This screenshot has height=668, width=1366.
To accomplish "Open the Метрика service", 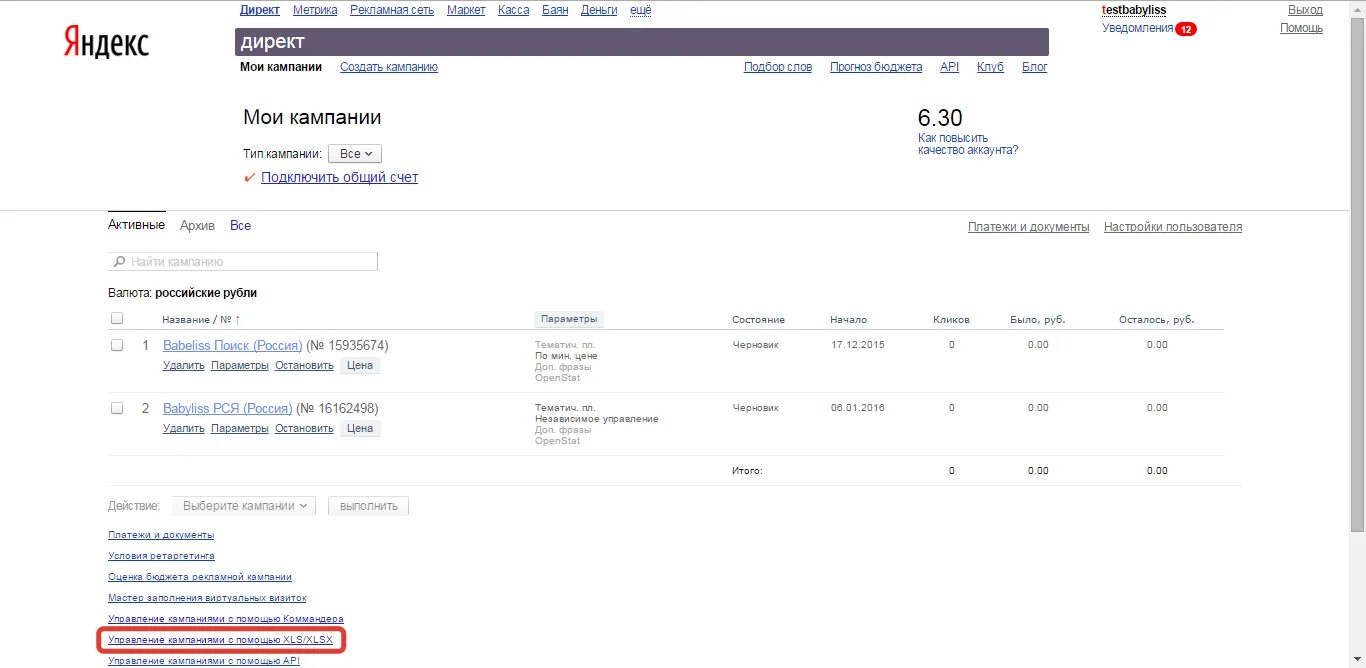I will pos(315,10).
